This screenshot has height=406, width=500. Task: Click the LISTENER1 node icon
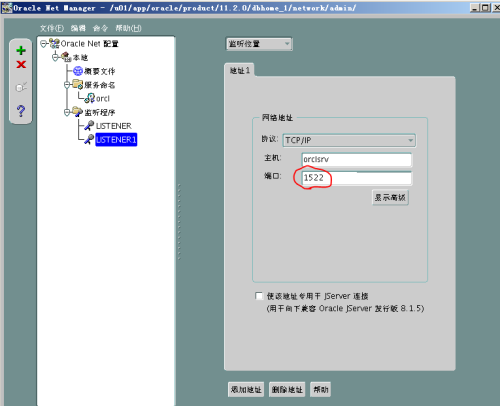(89, 139)
